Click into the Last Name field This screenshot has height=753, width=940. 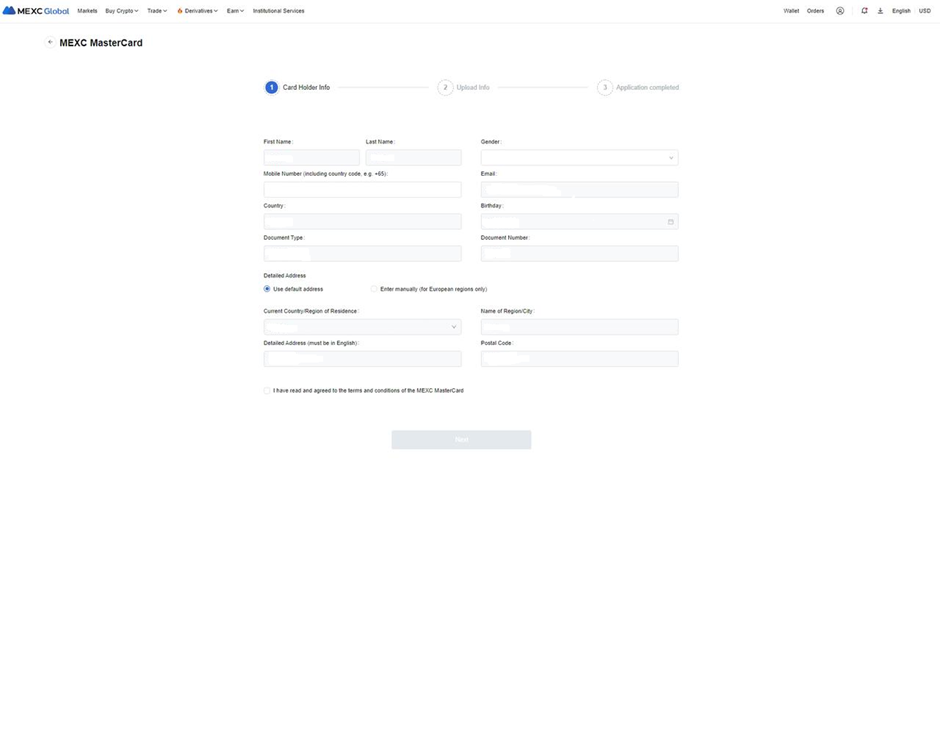click(x=413, y=158)
